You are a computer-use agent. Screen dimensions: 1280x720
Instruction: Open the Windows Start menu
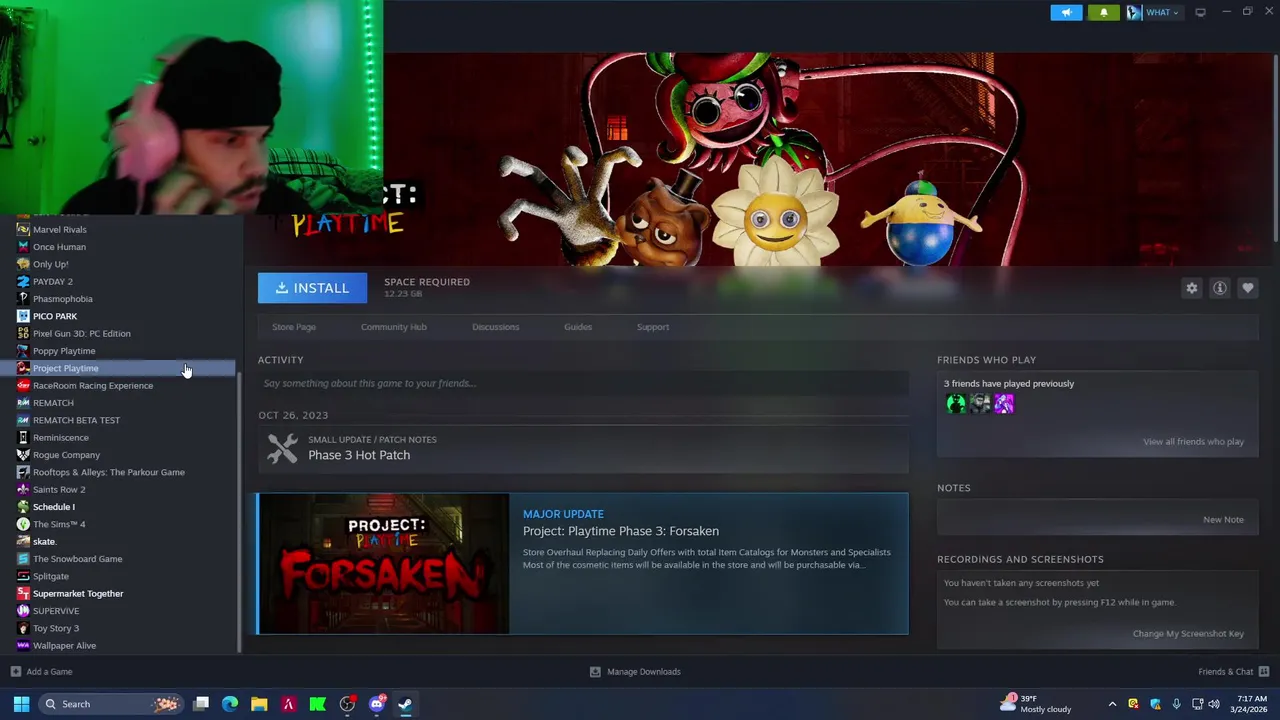coord(21,704)
